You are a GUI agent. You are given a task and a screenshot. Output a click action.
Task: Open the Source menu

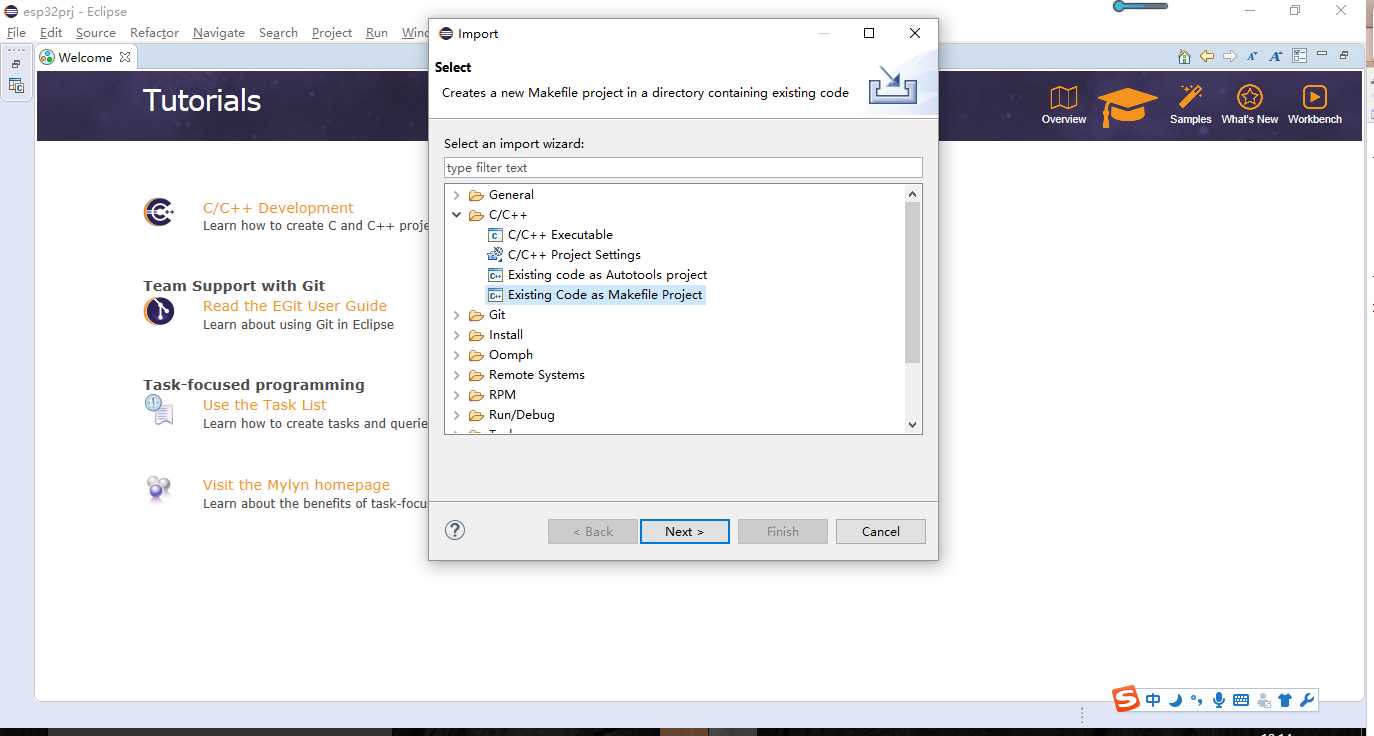[x=96, y=32]
